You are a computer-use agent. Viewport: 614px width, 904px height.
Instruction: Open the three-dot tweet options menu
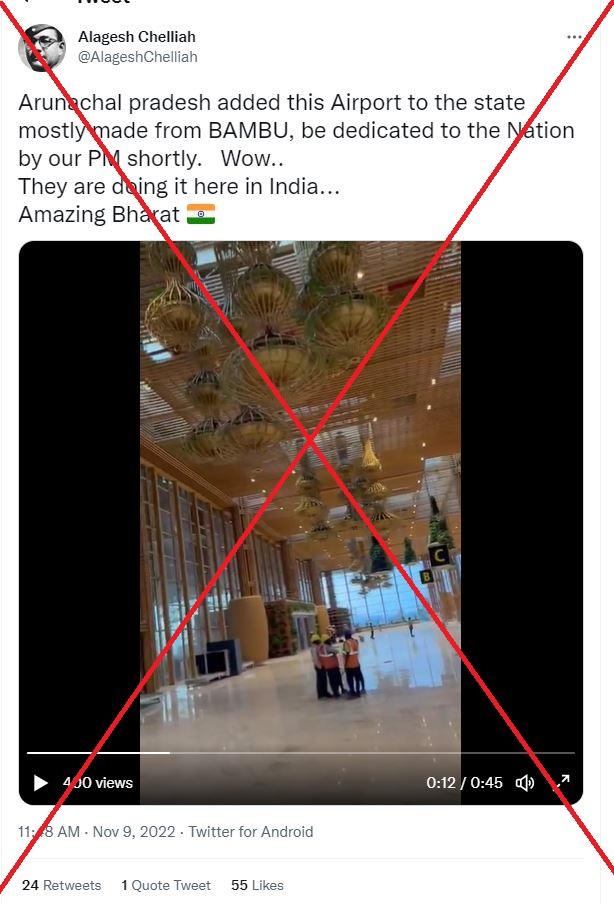pos(574,37)
